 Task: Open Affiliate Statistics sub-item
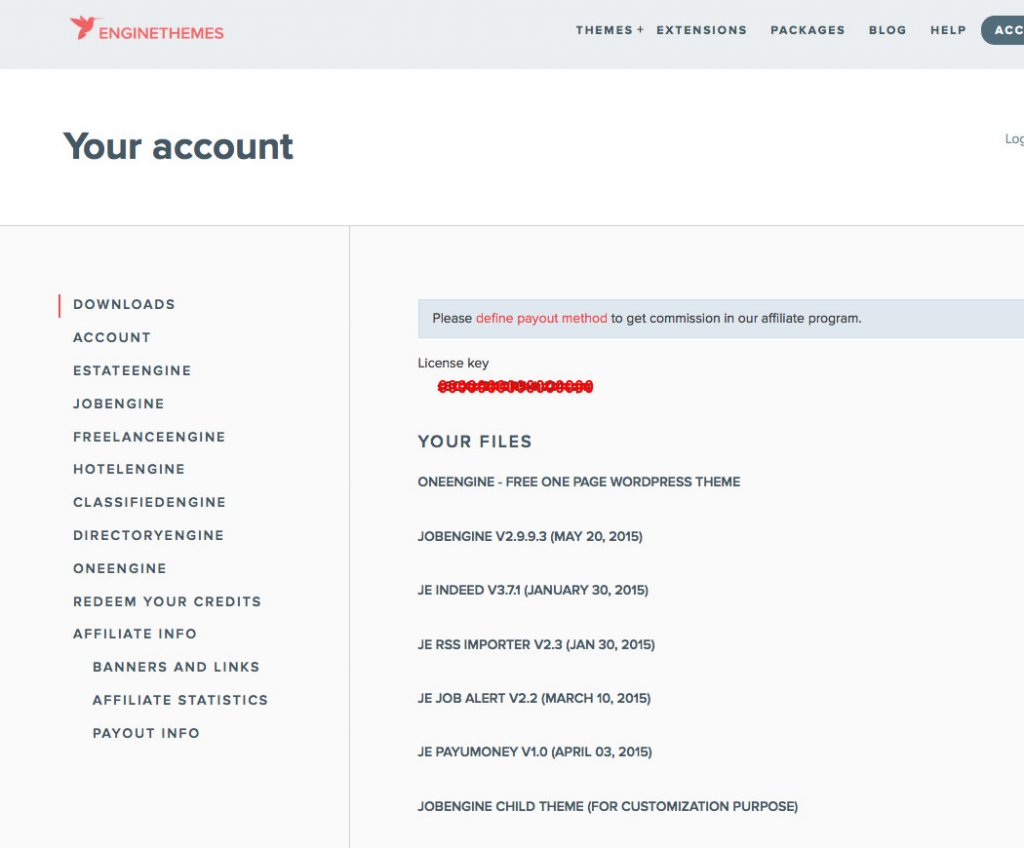click(180, 700)
